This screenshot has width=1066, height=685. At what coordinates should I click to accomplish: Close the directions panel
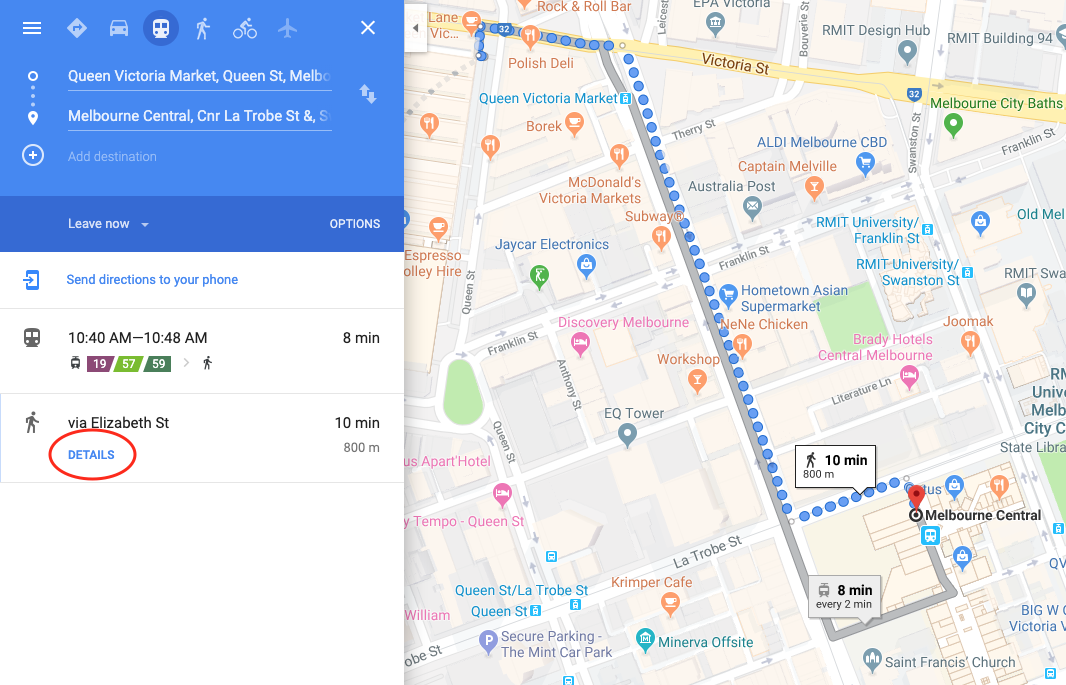(x=368, y=28)
